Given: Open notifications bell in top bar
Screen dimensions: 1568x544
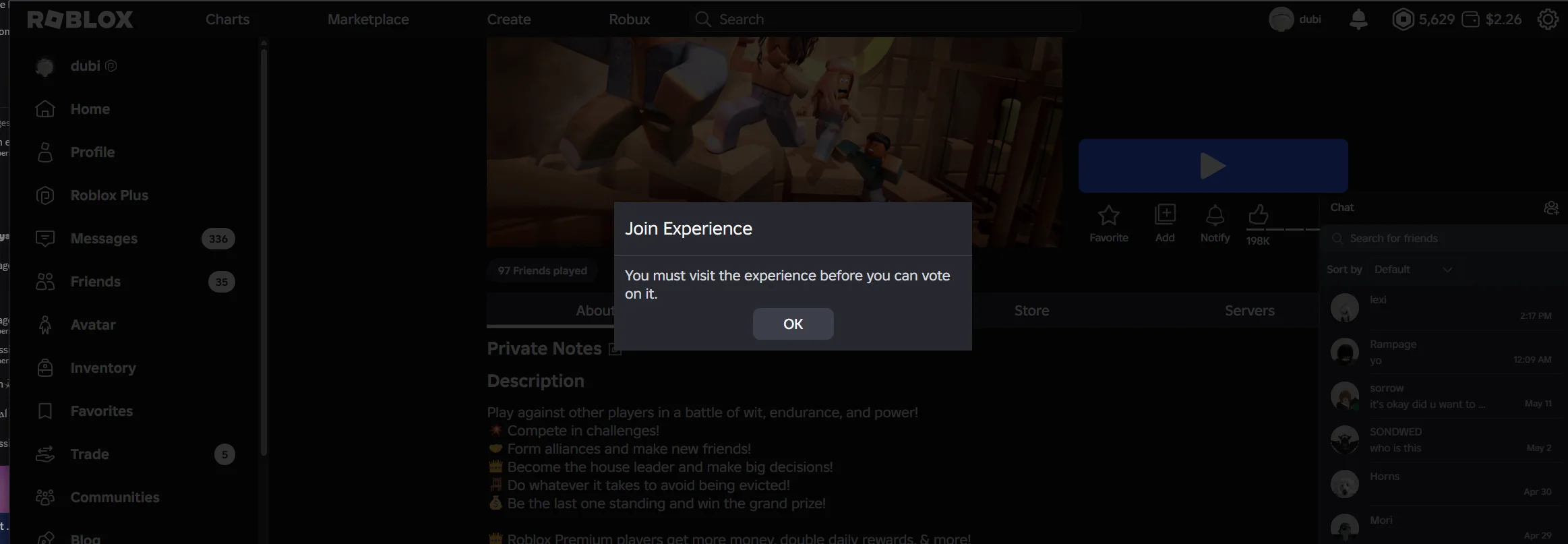Looking at the screenshot, I should click(x=1358, y=20).
